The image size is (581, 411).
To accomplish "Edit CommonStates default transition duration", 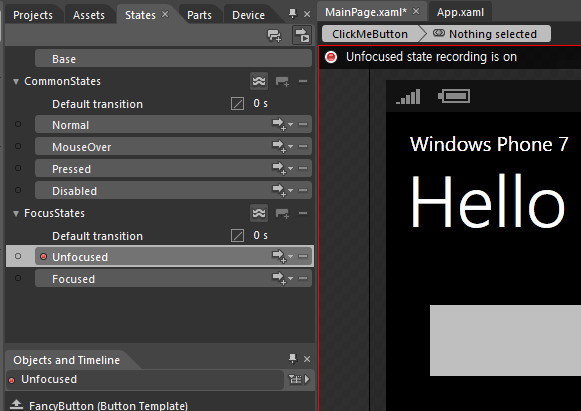I will pyautogui.click(x=260, y=103).
